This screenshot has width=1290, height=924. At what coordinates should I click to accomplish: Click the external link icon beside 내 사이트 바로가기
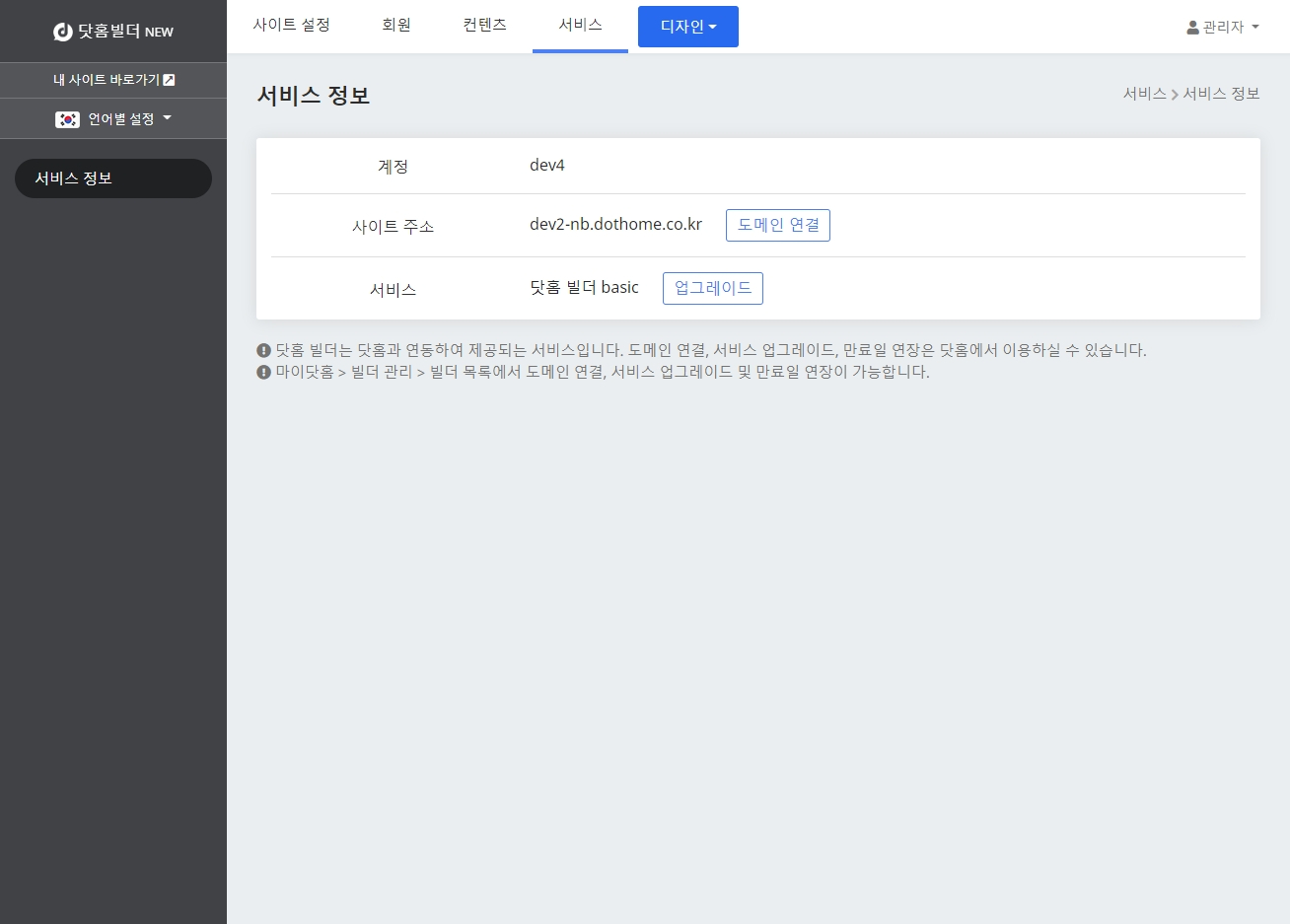(169, 80)
